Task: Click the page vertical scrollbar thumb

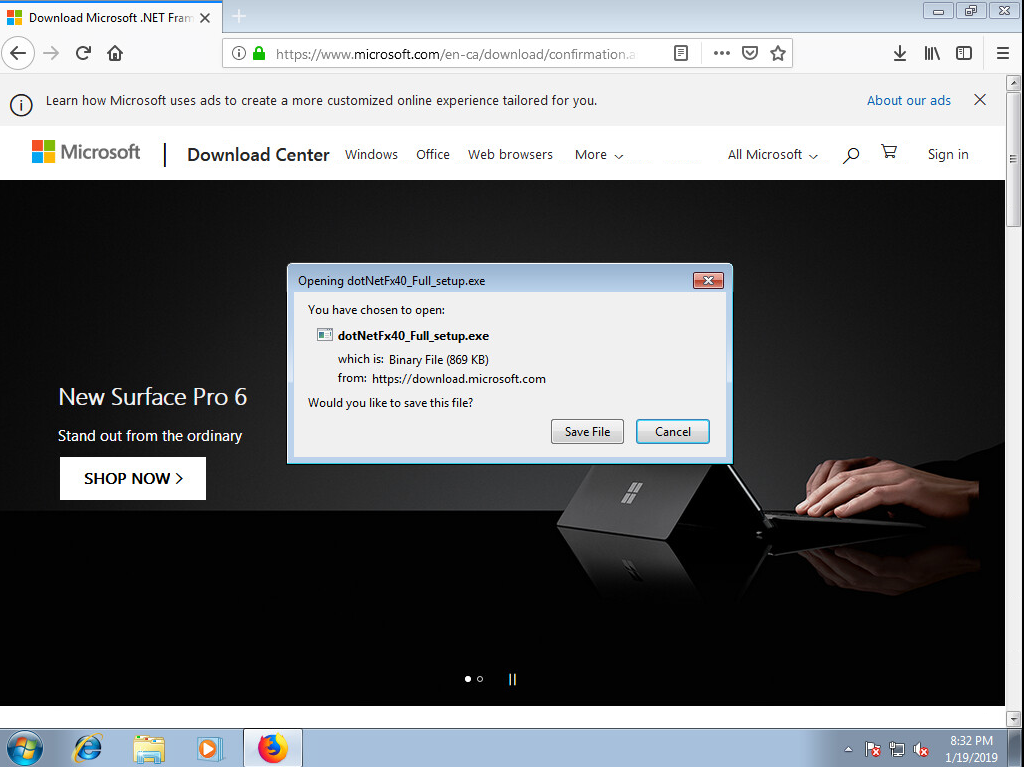Action: (1013, 159)
